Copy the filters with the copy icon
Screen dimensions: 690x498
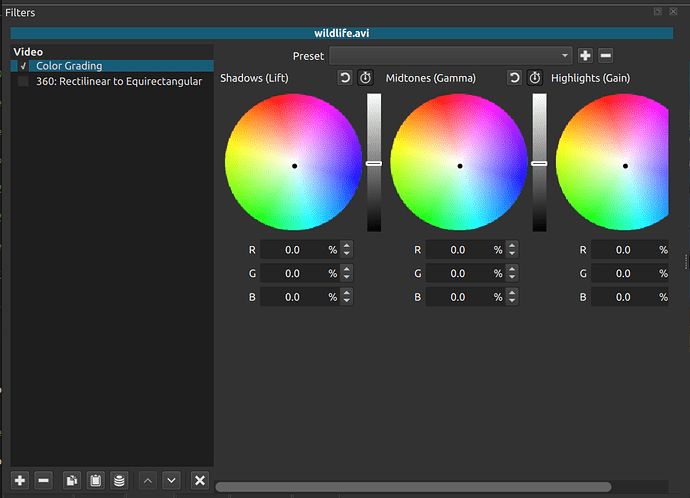tap(72, 481)
